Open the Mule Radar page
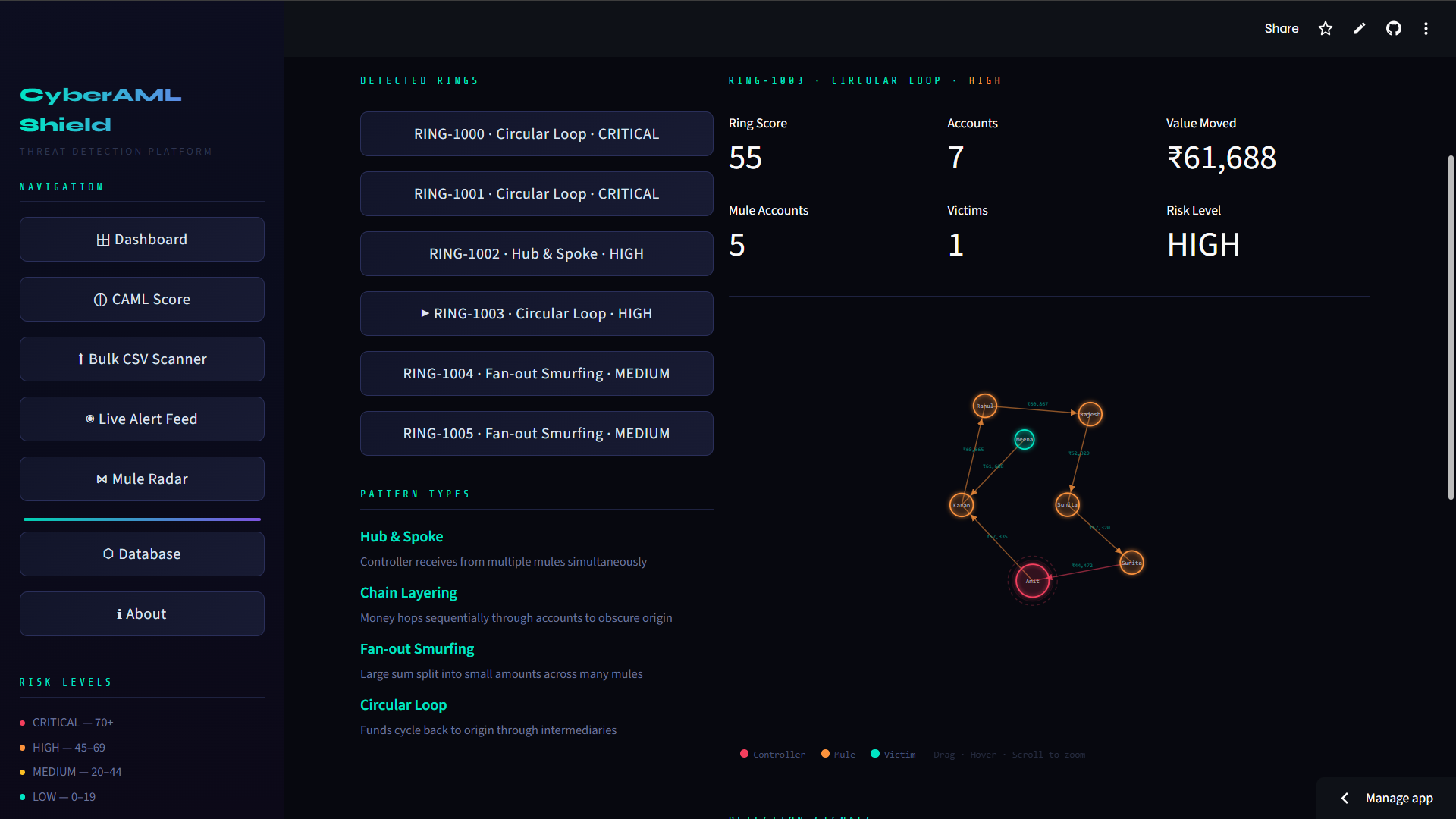Viewport: 1456px width, 819px height. 142,479
